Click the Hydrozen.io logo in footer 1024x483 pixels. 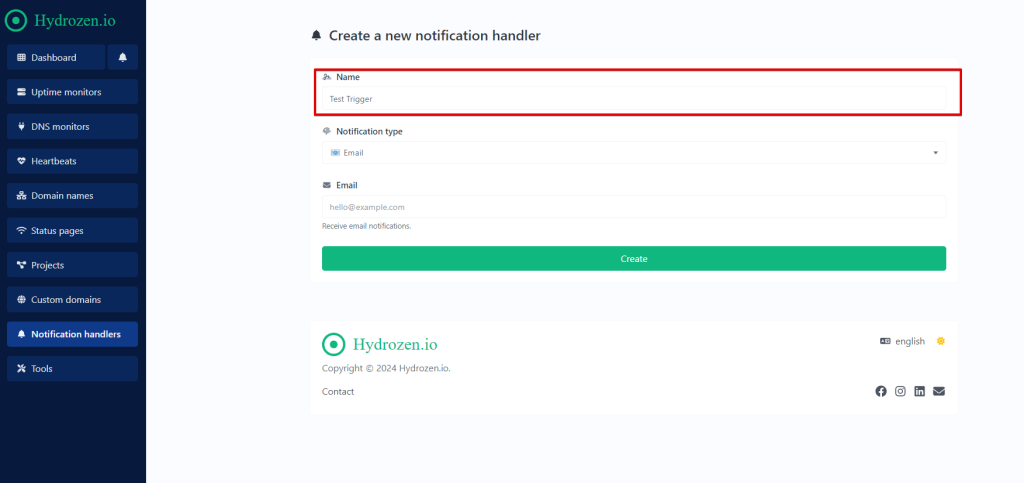[x=380, y=344]
